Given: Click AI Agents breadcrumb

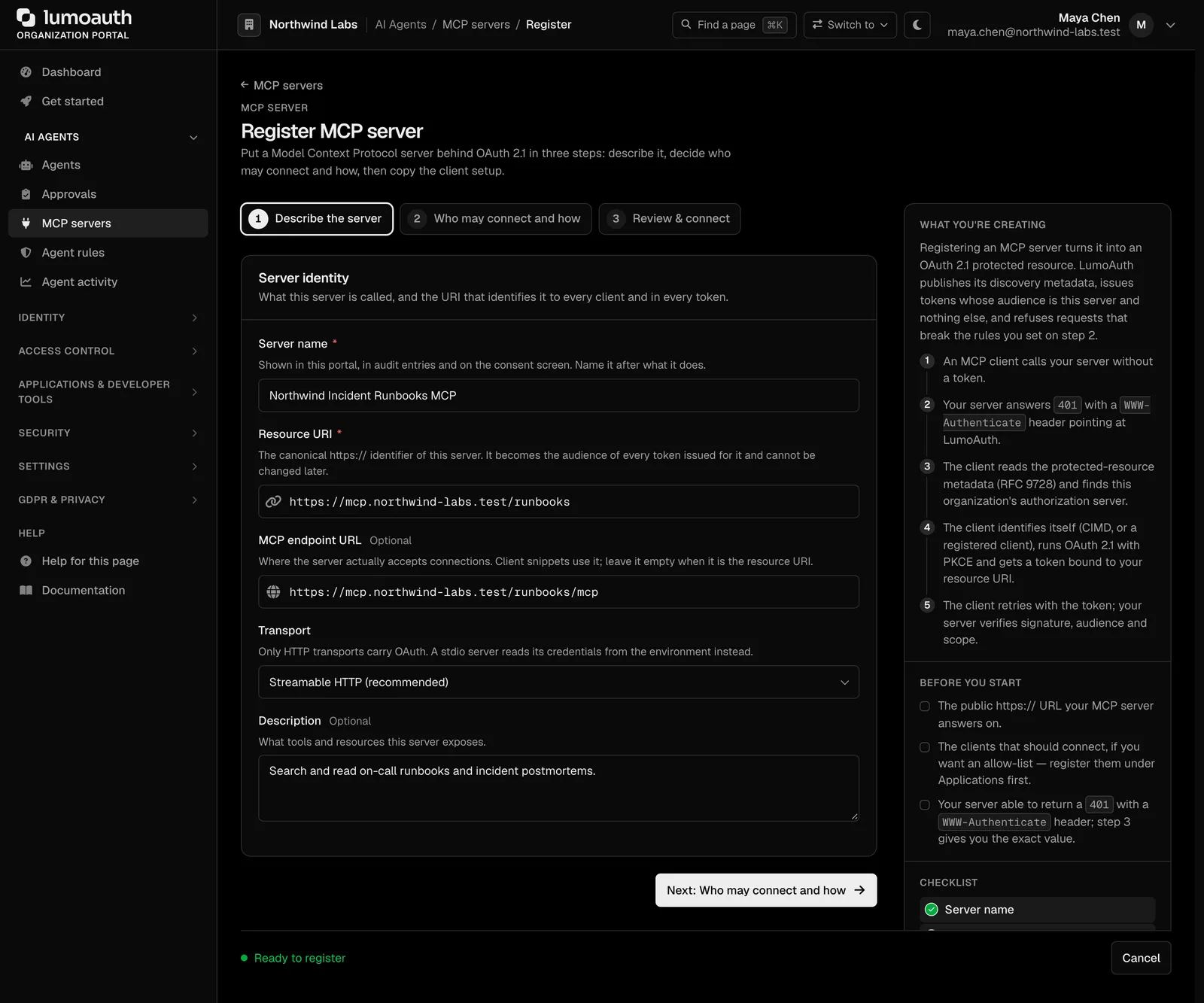Looking at the screenshot, I should 401,25.
